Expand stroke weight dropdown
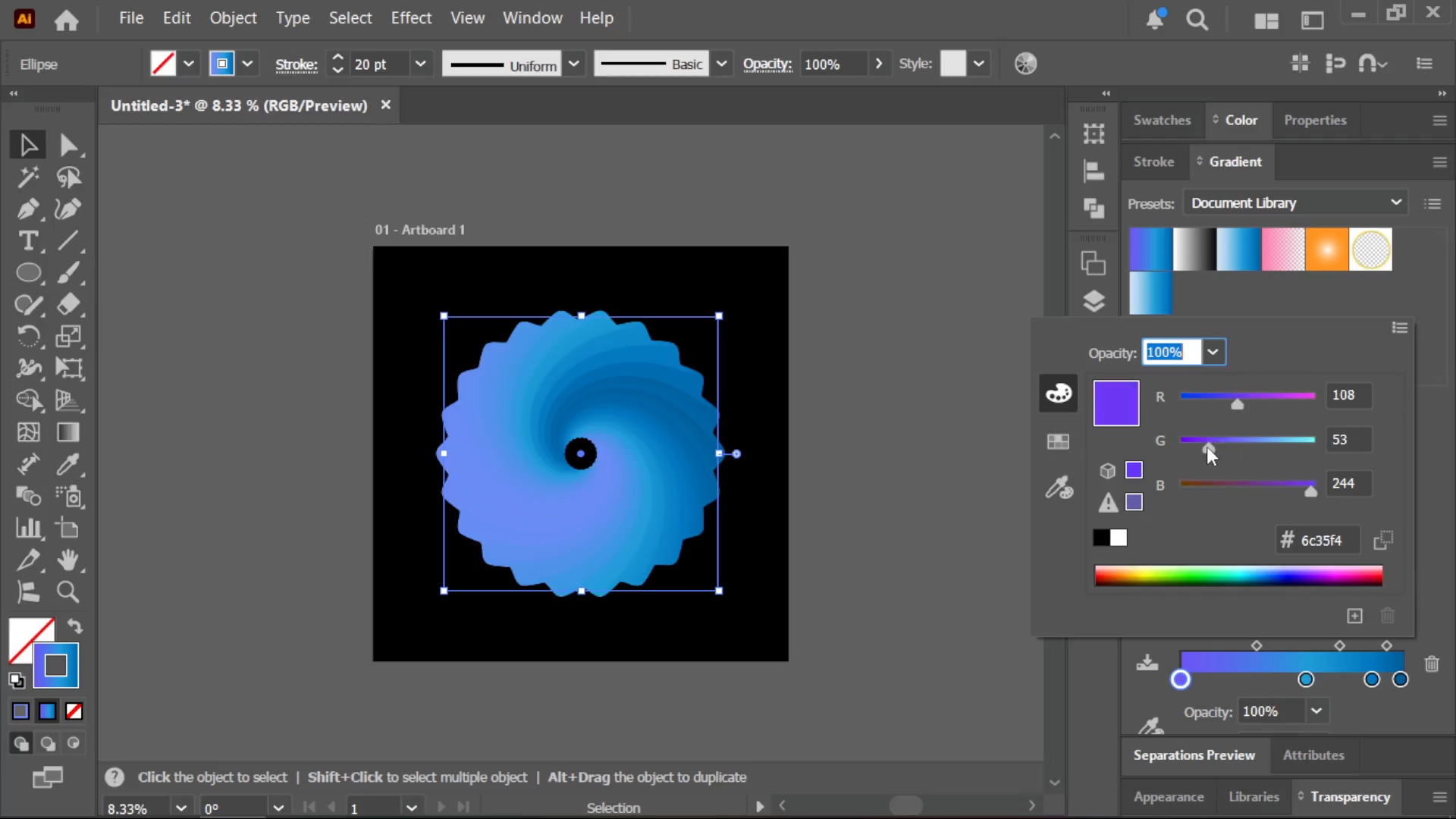Viewport: 1456px width, 819px height. click(420, 64)
